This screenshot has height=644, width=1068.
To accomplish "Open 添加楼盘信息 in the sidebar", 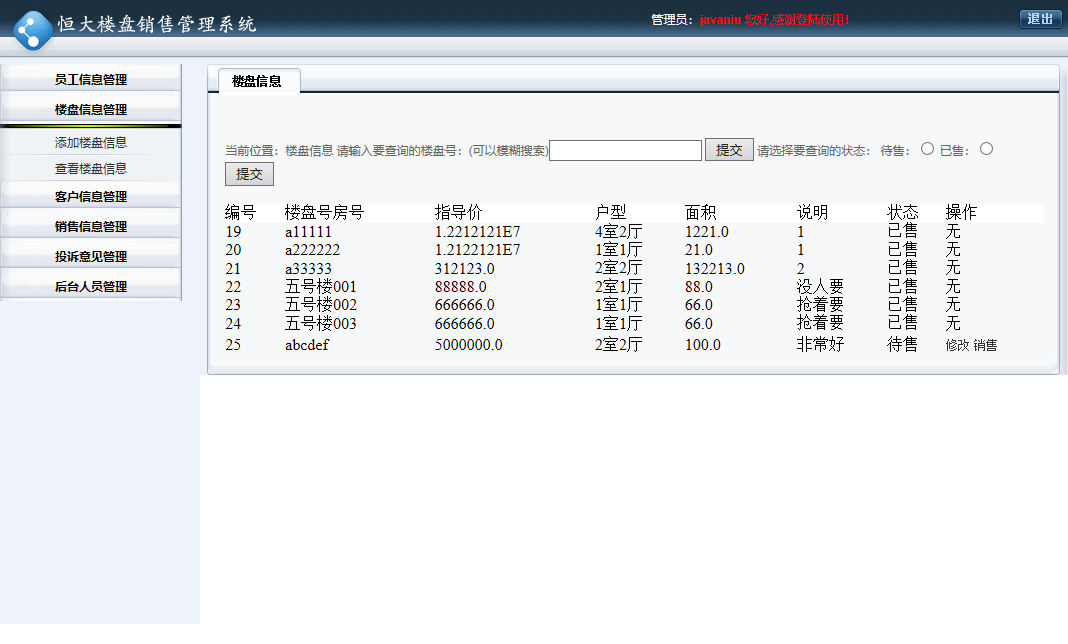I will (x=91, y=143).
